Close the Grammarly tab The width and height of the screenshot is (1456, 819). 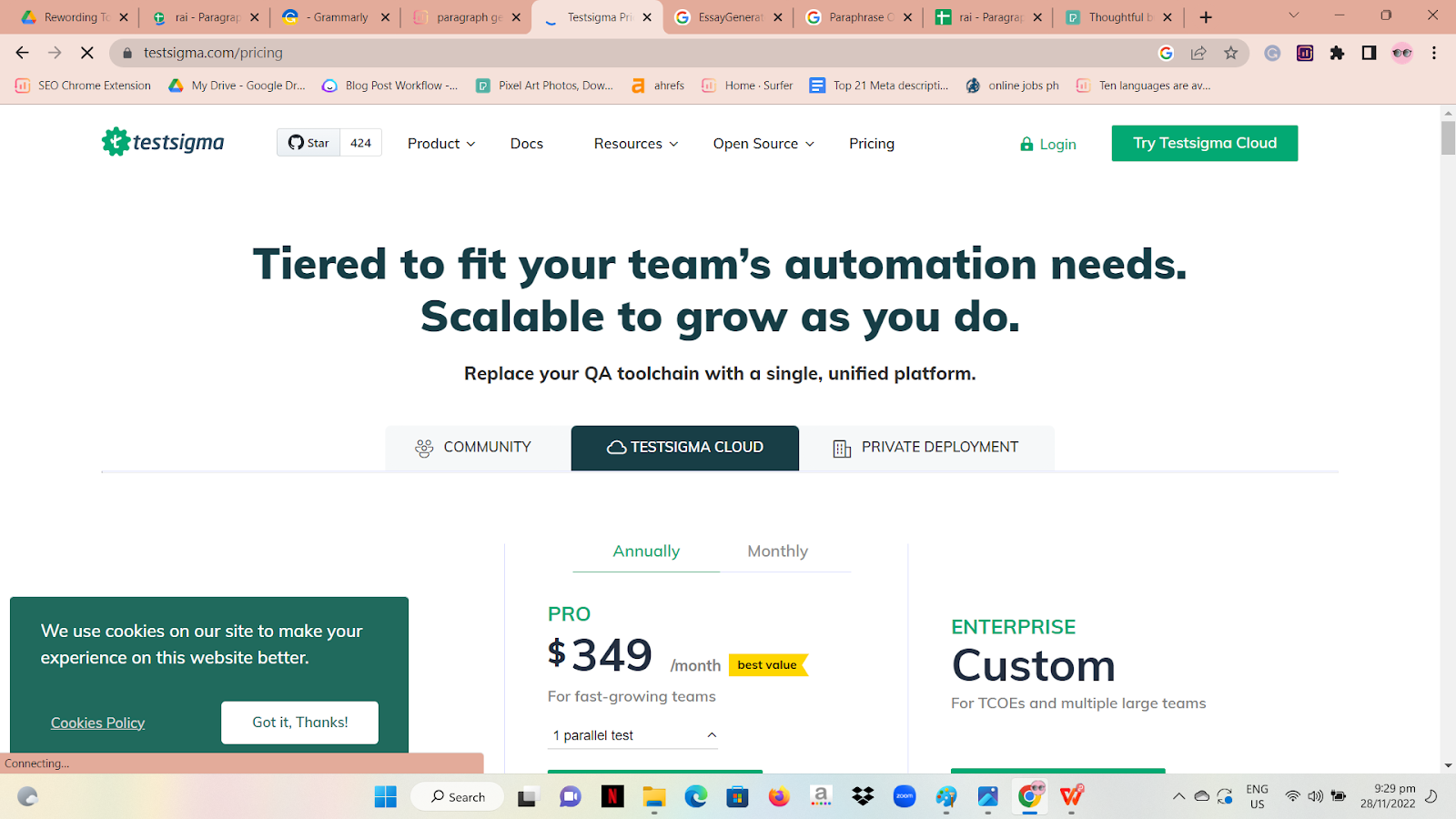point(385,17)
